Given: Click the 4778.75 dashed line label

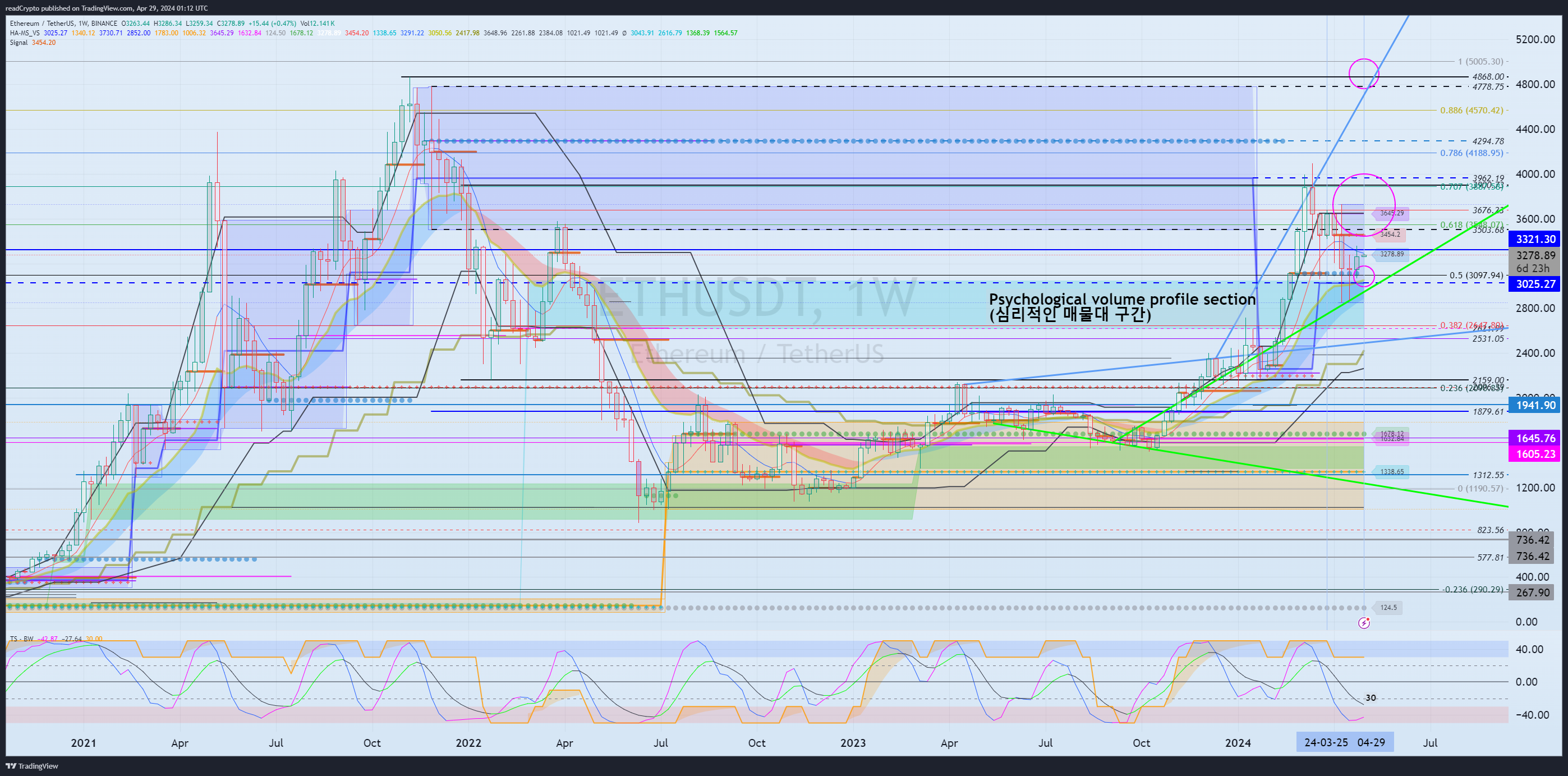Looking at the screenshot, I should point(1488,87).
